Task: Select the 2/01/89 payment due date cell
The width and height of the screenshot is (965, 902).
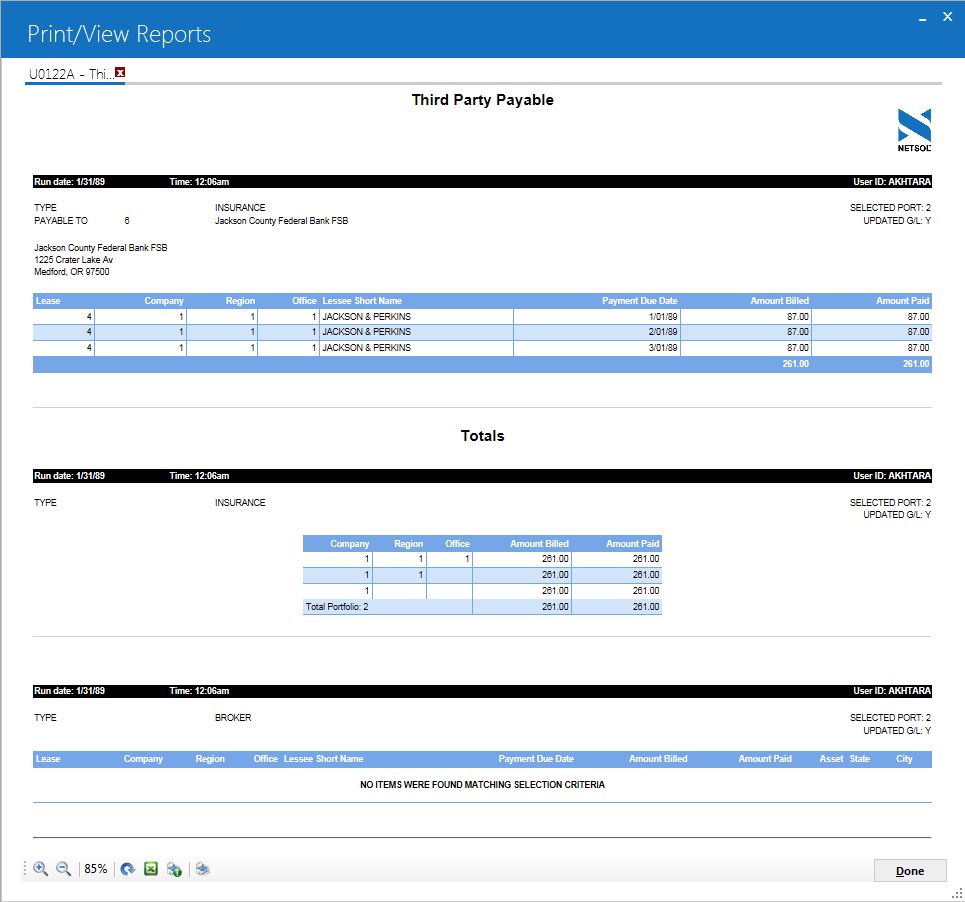Action: point(597,332)
